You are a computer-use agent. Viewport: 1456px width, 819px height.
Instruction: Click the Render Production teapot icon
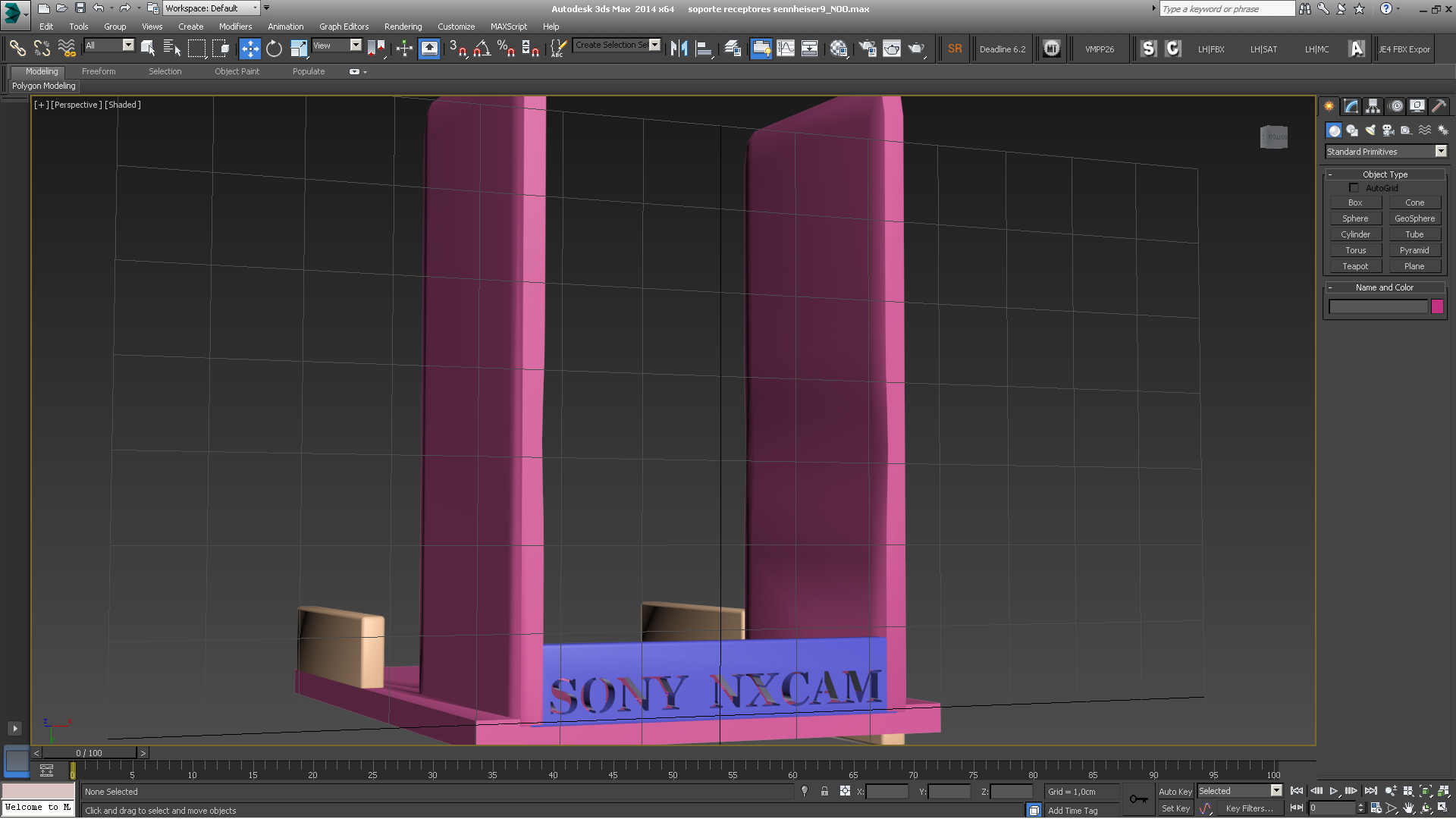point(917,49)
